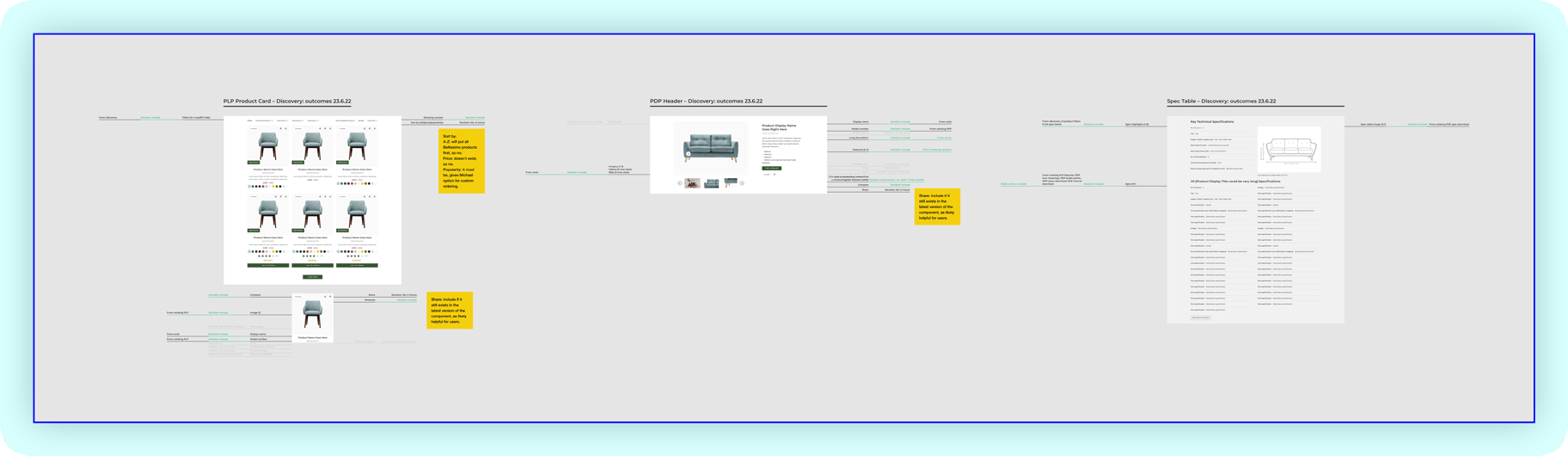
Task: Select the top-left chair product card image
Action: pyautogui.click(x=268, y=146)
